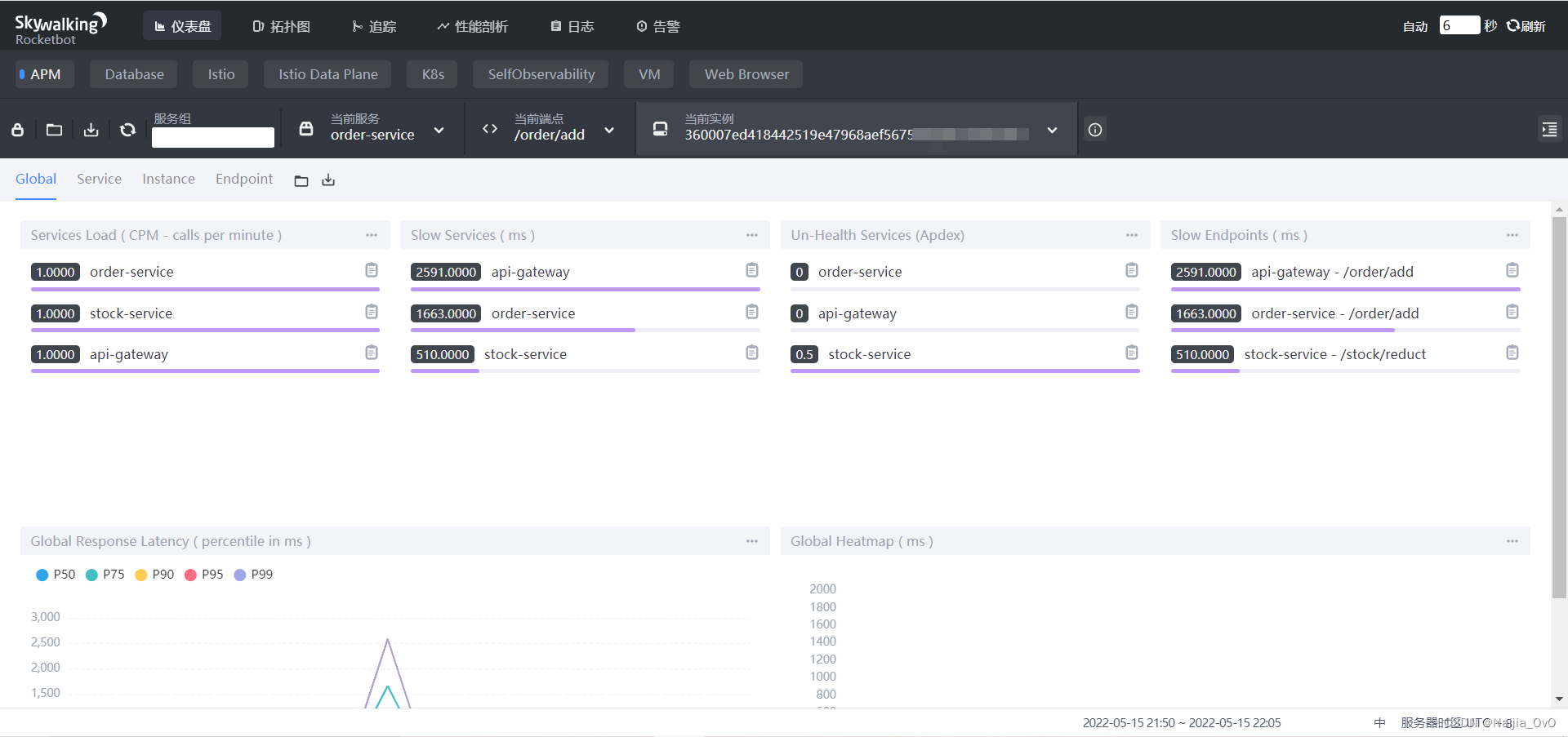Open the trace menu item
Screen dimensions: 1568x737
374,26
